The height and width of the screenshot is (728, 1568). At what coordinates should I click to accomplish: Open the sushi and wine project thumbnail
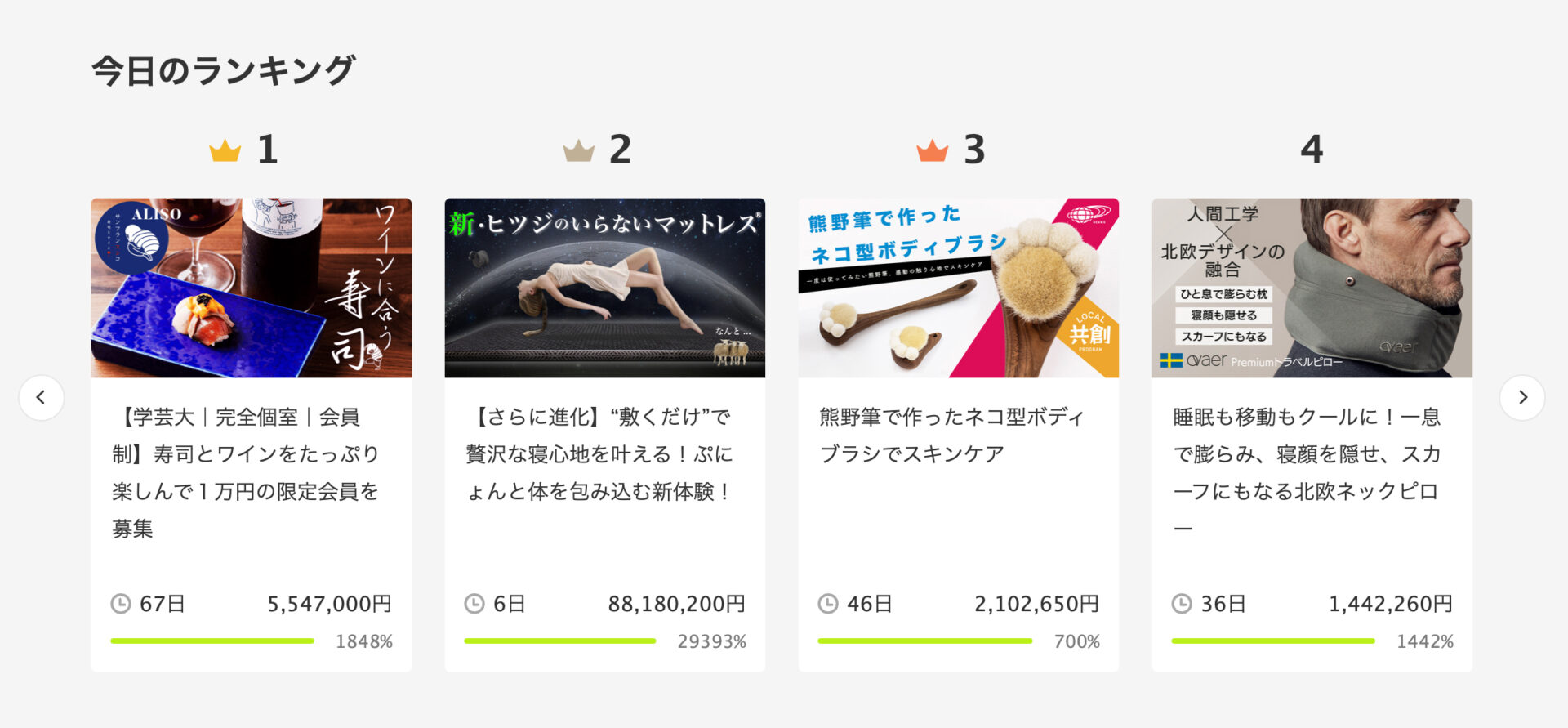(251, 288)
